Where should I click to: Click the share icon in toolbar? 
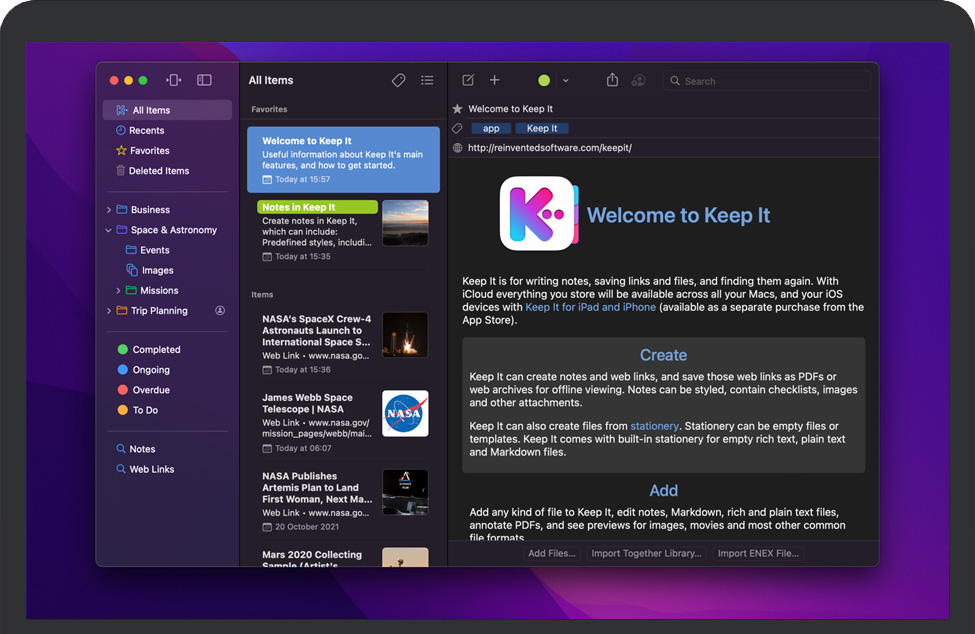coord(613,80)
